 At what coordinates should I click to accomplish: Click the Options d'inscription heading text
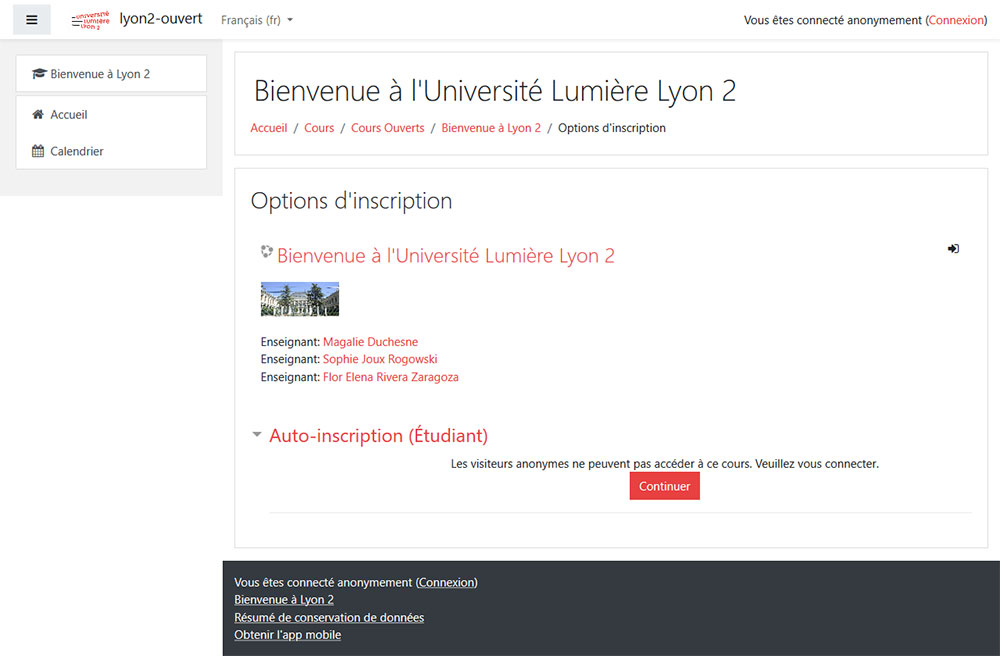pos(351,201)
